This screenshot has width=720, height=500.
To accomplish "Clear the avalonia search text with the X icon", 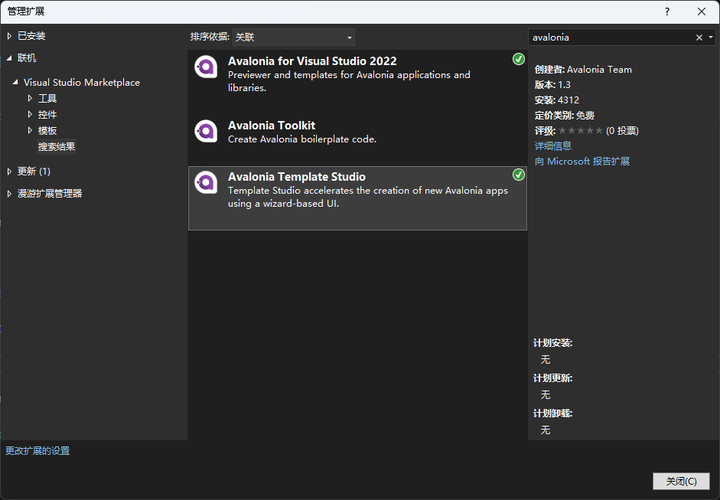I will [x=699, y=37].
